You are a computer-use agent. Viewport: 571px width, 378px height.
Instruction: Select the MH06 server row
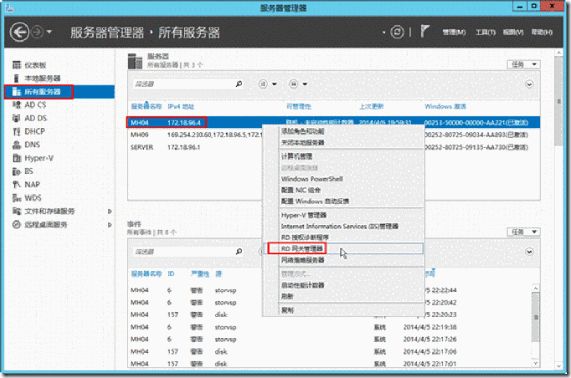(333, 135)
